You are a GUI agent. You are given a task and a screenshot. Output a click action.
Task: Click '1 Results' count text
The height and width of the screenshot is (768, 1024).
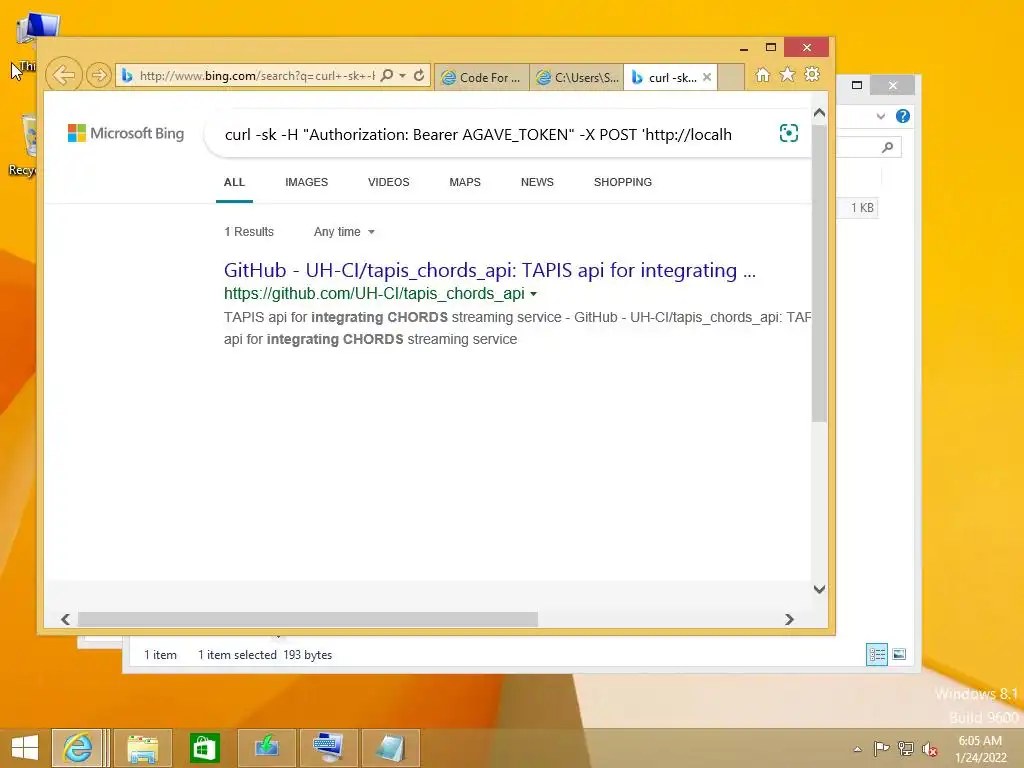[249, 232]
